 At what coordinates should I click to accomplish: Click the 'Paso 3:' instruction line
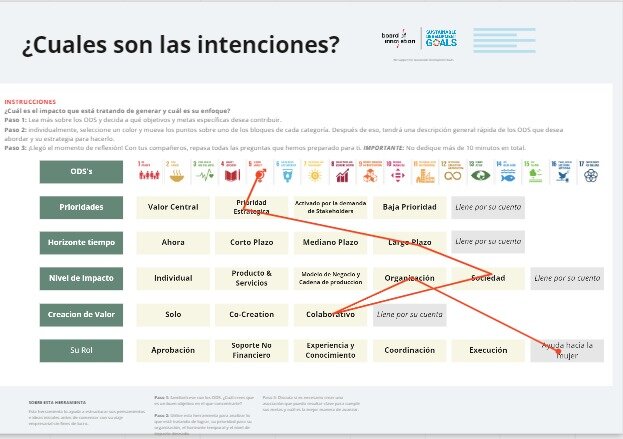(265, 148)
